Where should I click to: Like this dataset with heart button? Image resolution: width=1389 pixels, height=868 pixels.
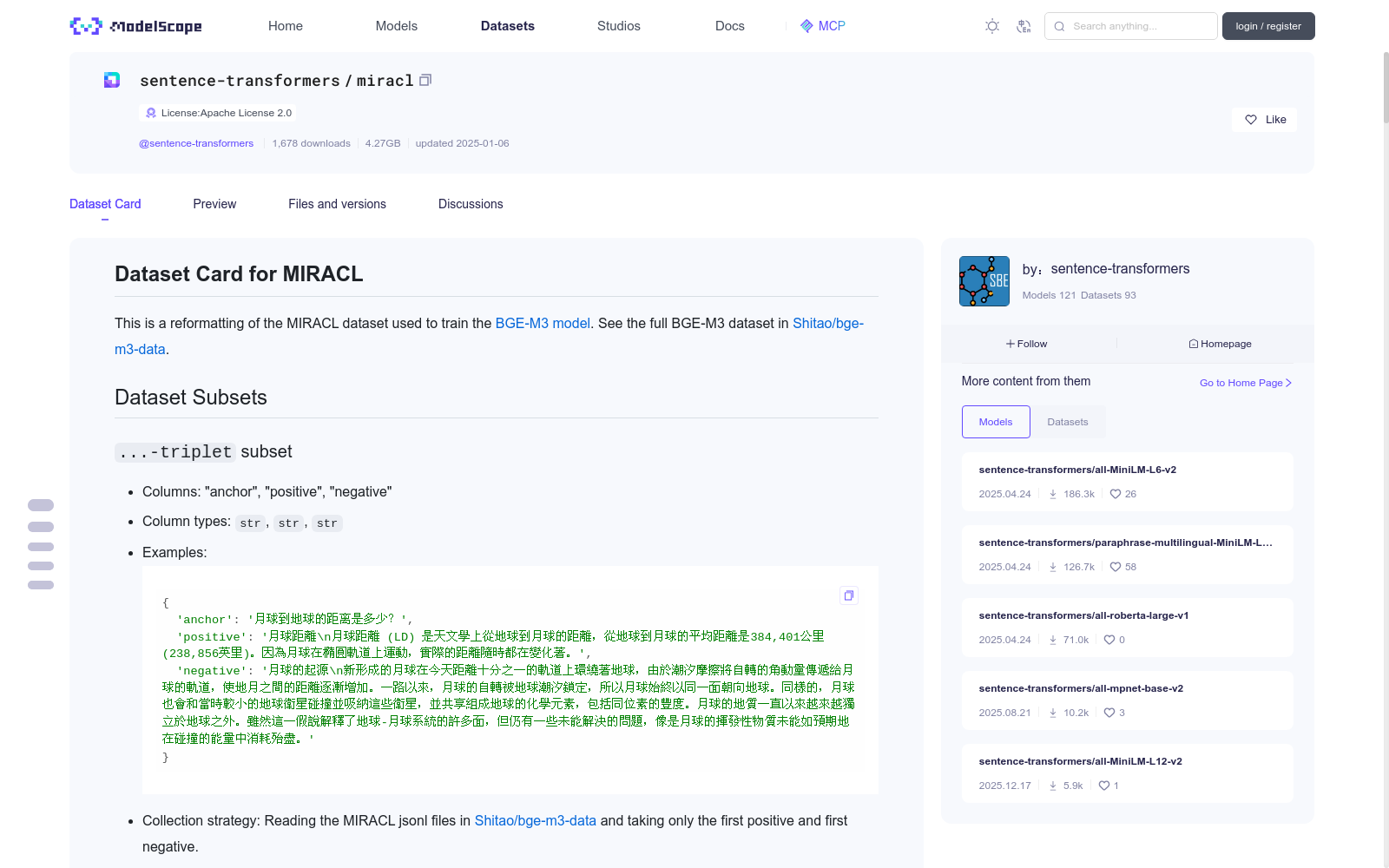1264,120
